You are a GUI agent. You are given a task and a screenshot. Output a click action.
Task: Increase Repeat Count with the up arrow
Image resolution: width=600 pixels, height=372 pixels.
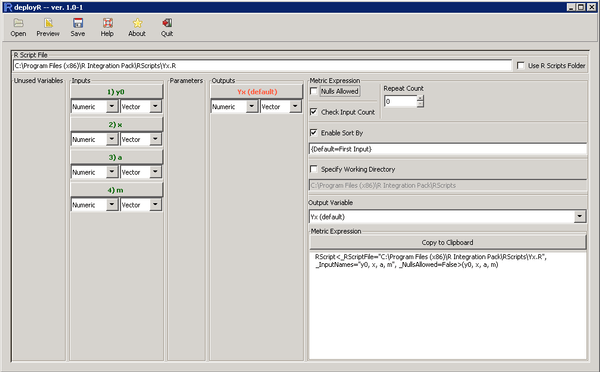click(420, 98)
